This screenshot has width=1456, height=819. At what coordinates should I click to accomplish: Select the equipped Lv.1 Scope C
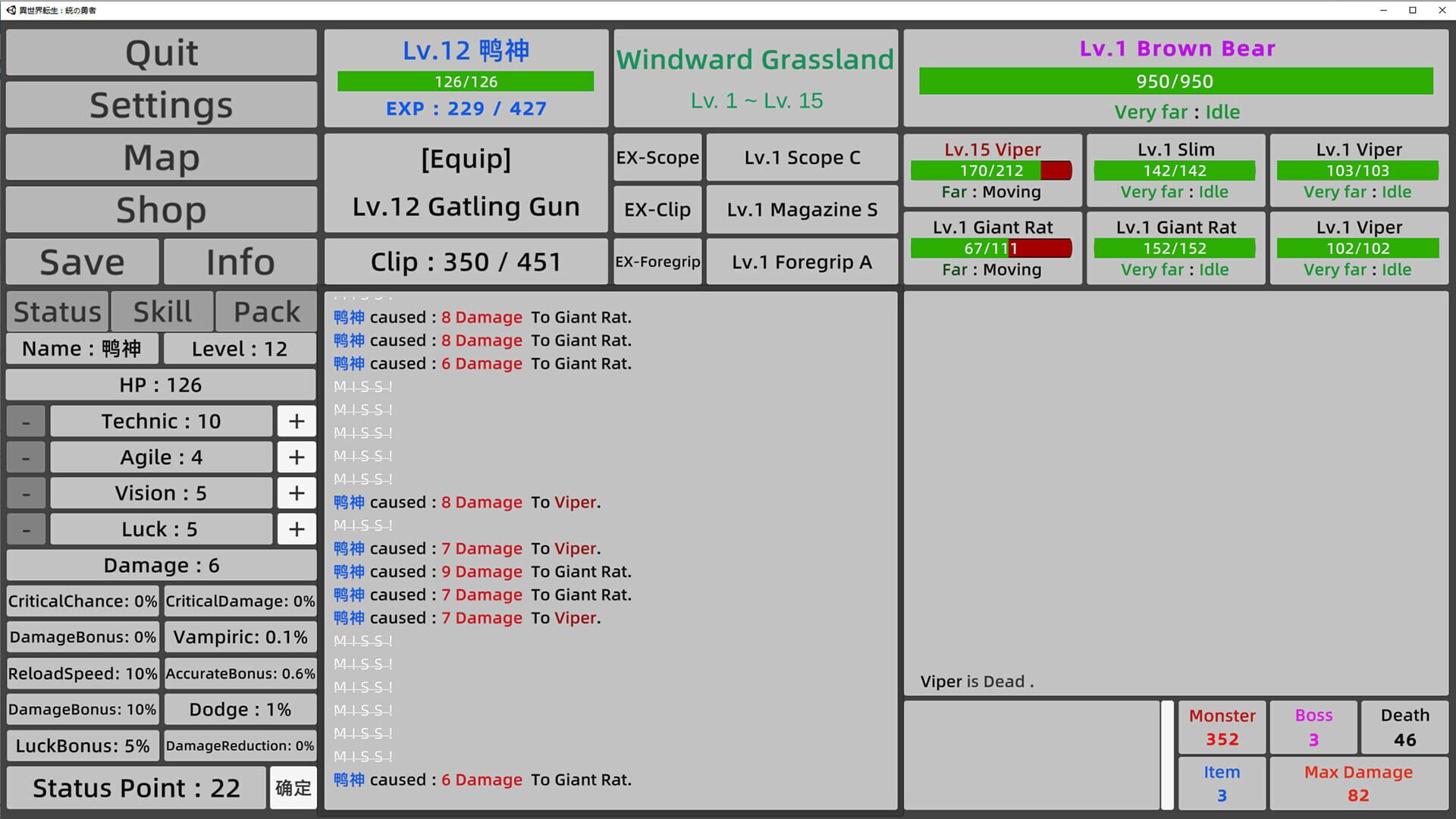click(801, 157)
